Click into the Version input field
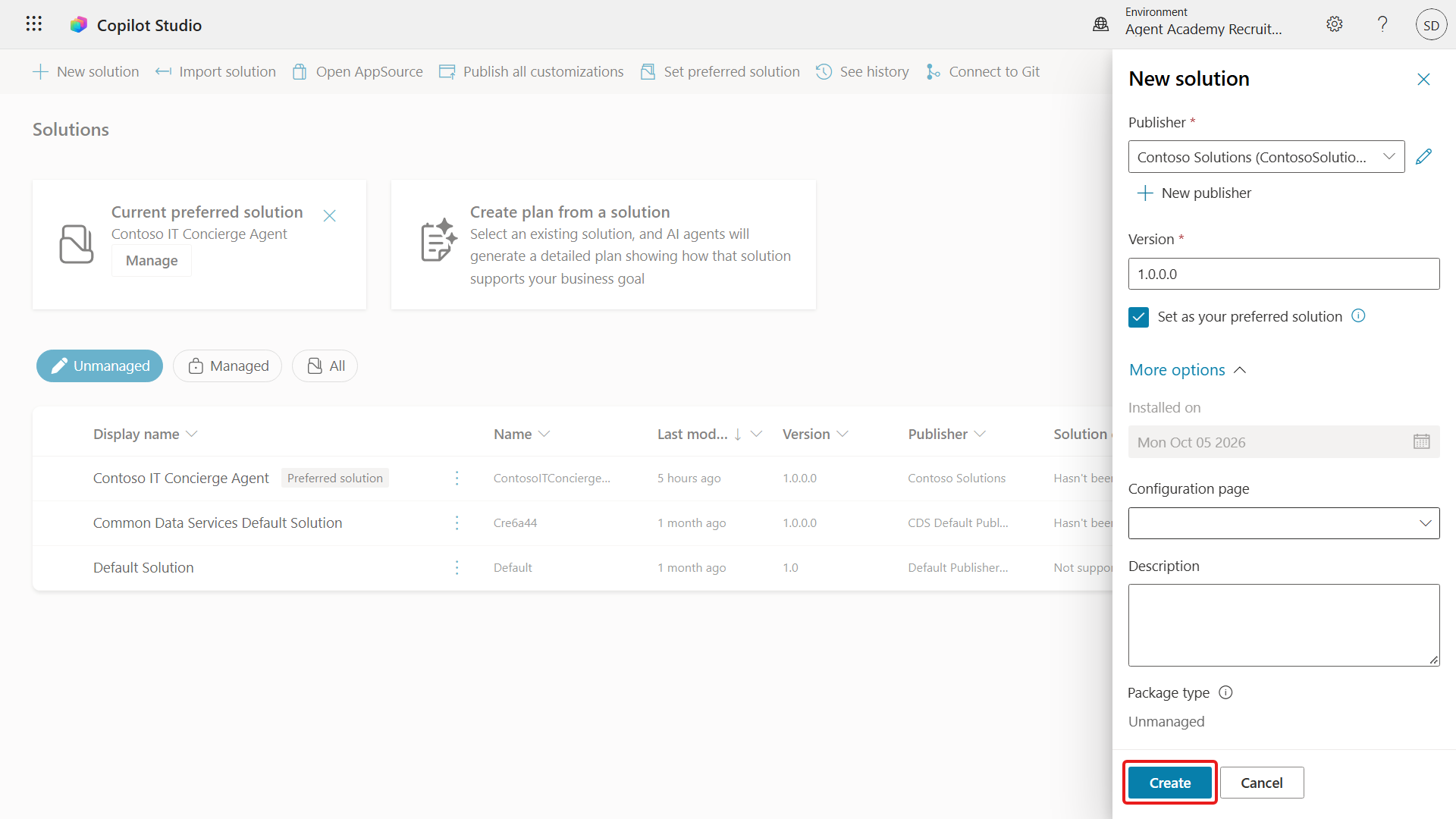 pos(1283,274)
